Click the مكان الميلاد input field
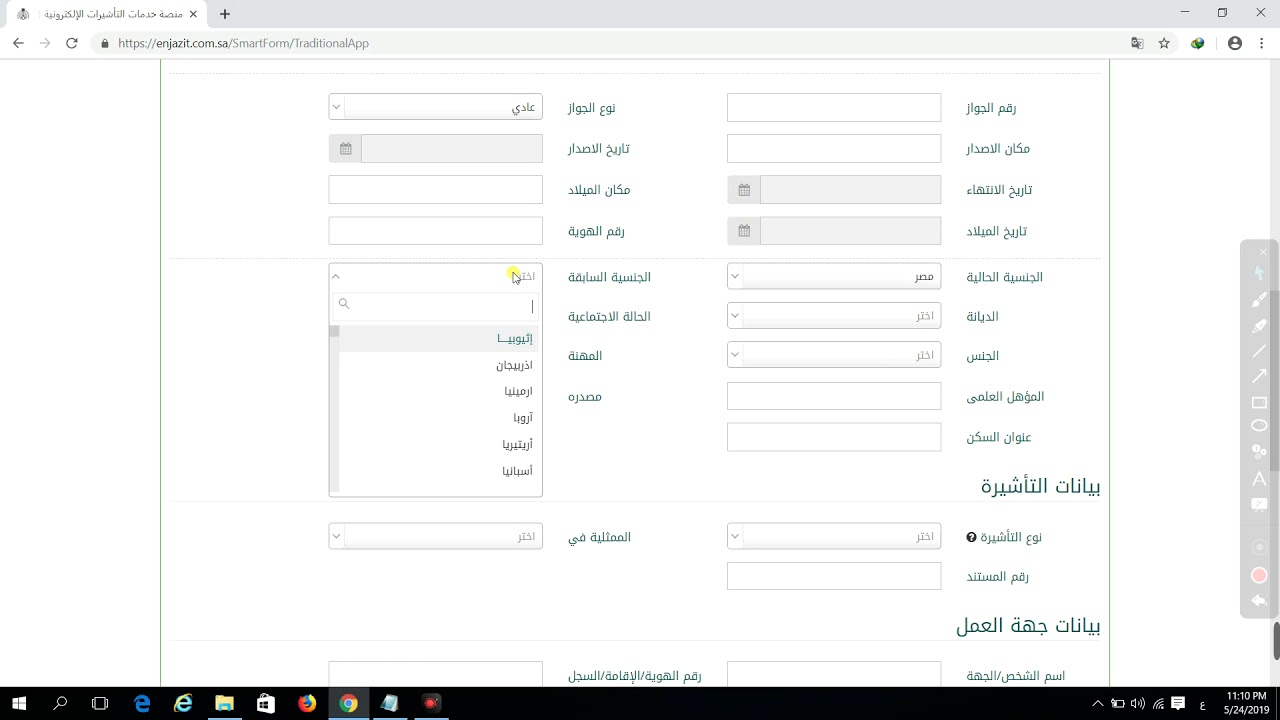The height and width of the screenshot is (720, 1280). [435, 190]
